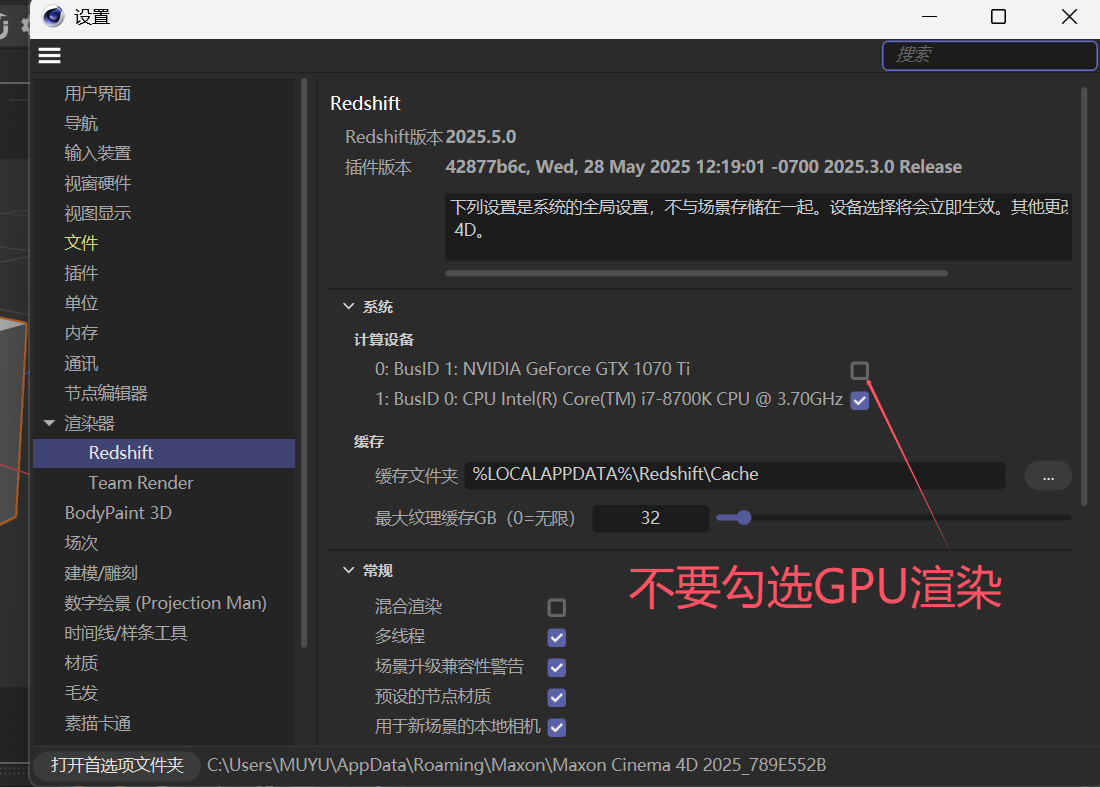Open 插件 preferences
Image resolution: width=1100 pixels, height=787 pixels.
pyautogui.click(x=81, y=273)
